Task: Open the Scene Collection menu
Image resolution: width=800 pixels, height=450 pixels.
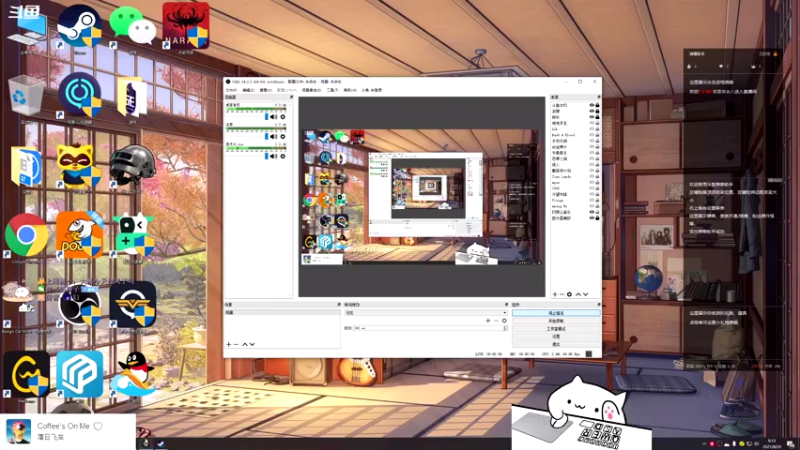Action: pos(311,90)
